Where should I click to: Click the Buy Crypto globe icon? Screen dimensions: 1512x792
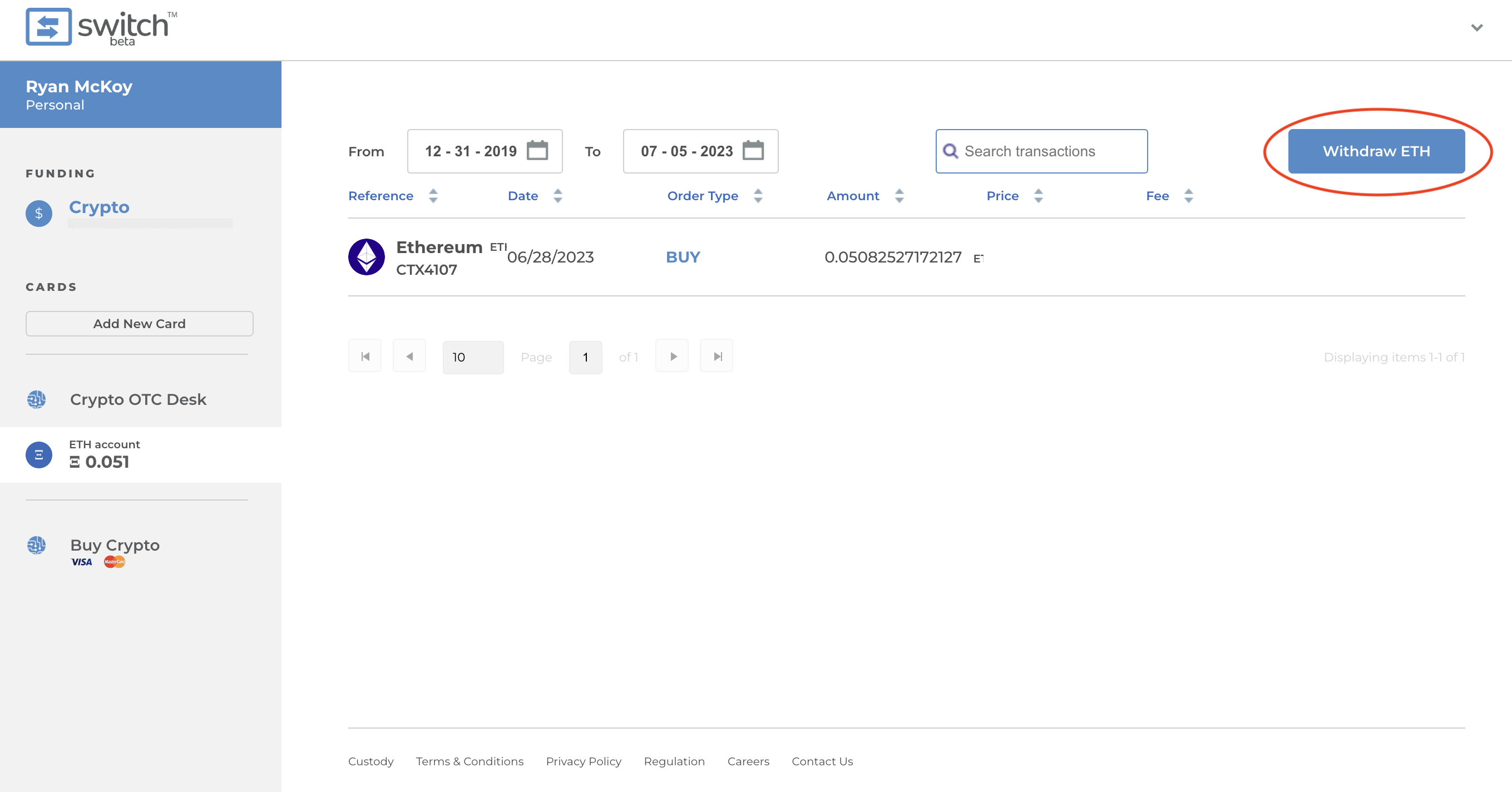tap(36, 545)
